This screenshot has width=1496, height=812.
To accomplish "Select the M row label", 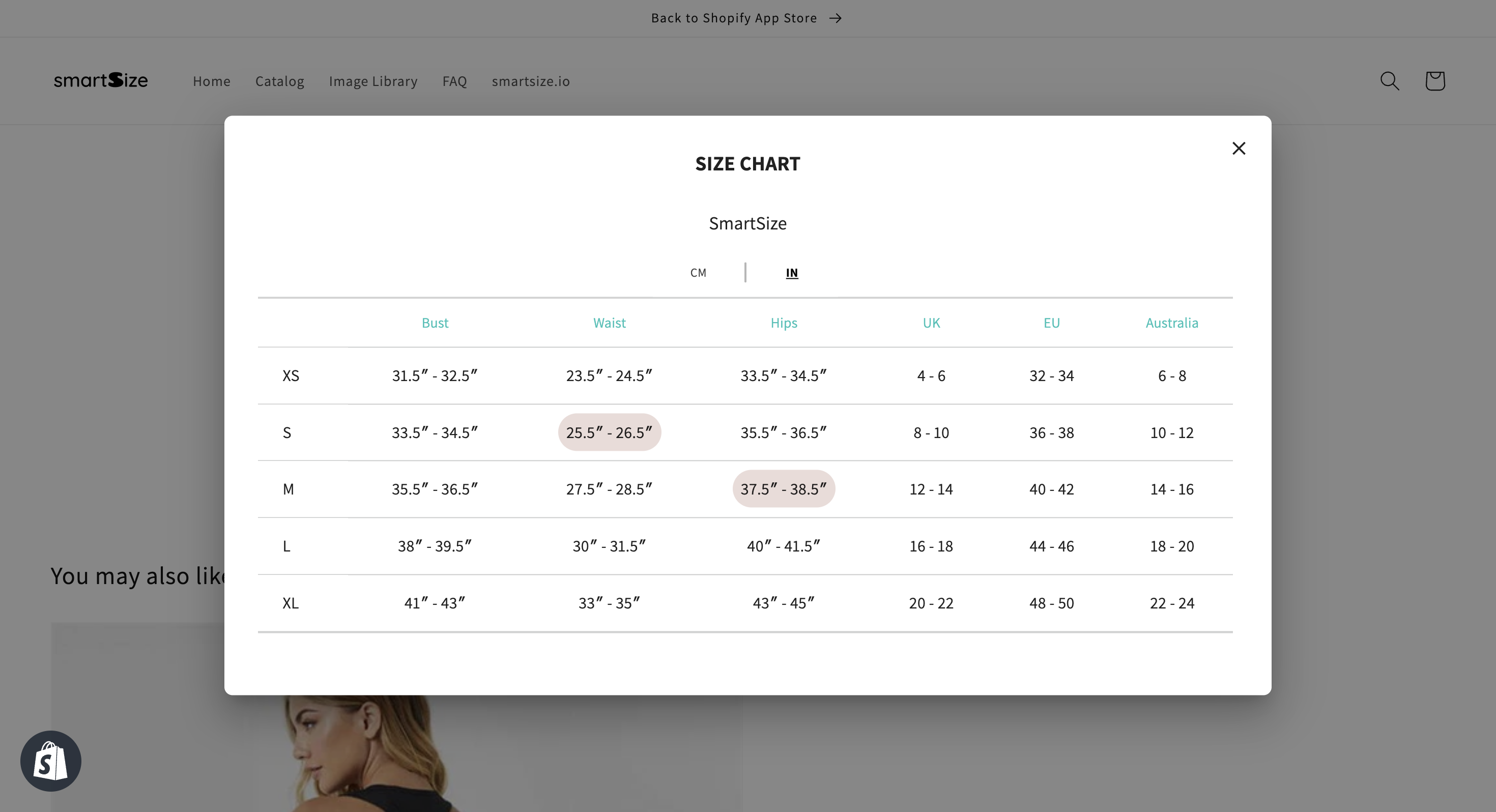I will click(x=288, y=489).
